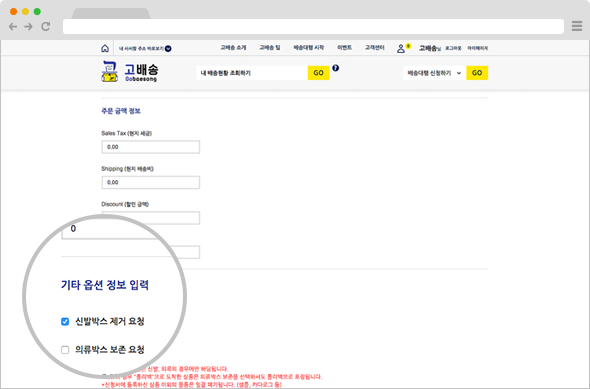Uncheck the 신발박스 제거 요청 checkbox
The image size is (590, 389).
(x=65, y=322)
